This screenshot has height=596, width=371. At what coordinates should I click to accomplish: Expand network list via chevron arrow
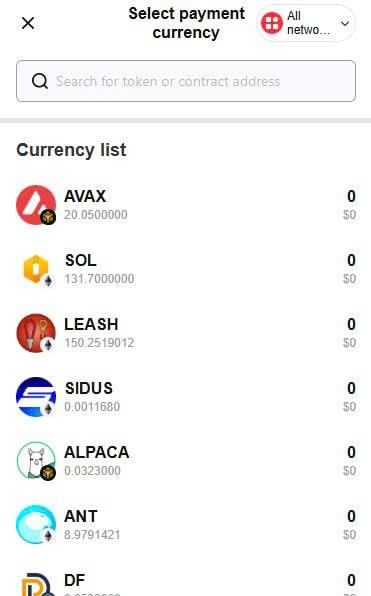pos(345,24)
